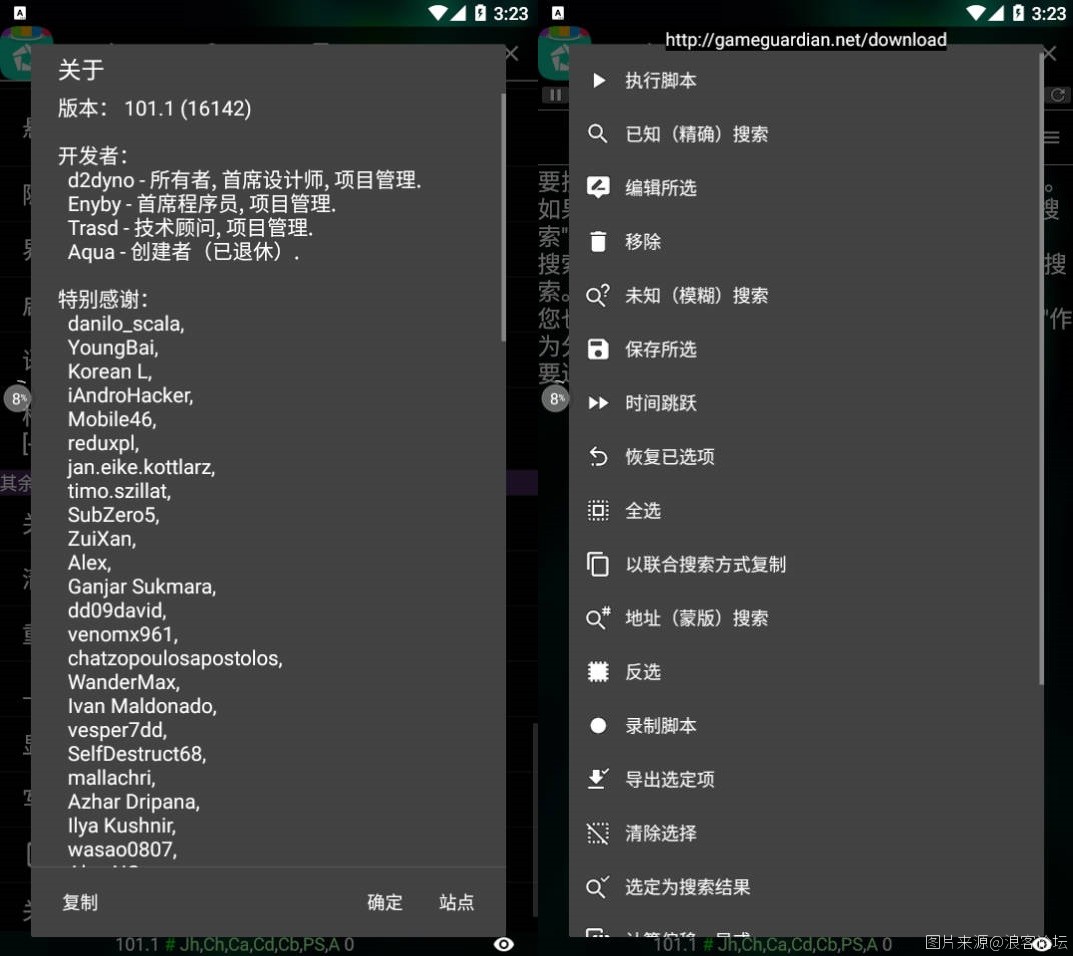The height and width of the screenshot is (956, 1073).
Task: Choose 导出选定项 from the menu
Action: pyautogui.click(x=805, y=779)
